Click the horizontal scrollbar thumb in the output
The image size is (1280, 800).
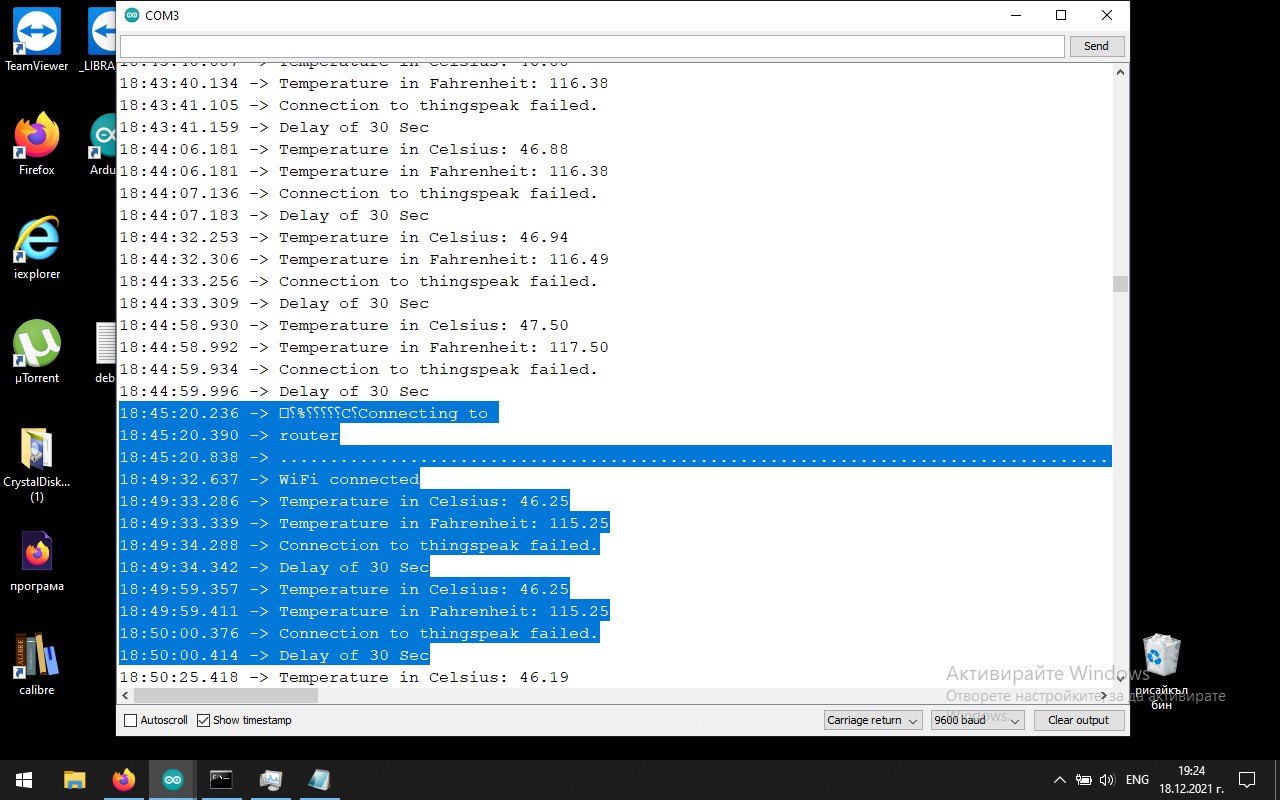click(x=226, y=695)
